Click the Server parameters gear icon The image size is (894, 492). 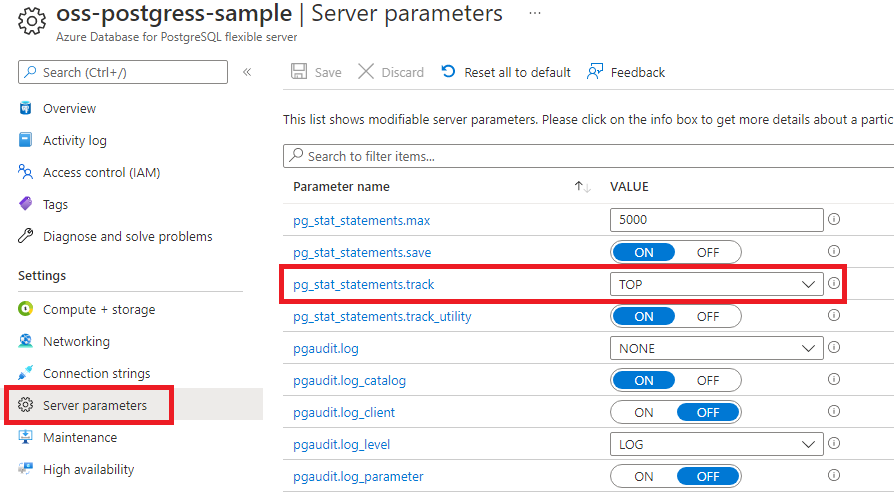[26, 405]
